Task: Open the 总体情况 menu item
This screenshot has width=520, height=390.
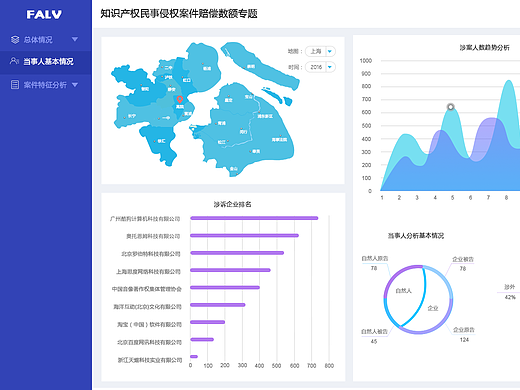Action: tap(46, 40)
